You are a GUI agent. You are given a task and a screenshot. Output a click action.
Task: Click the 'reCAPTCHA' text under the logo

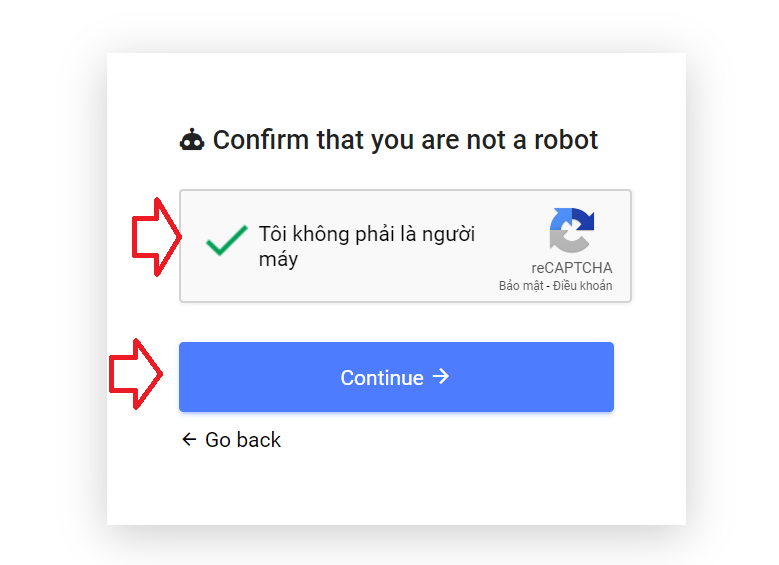(572, 268)
